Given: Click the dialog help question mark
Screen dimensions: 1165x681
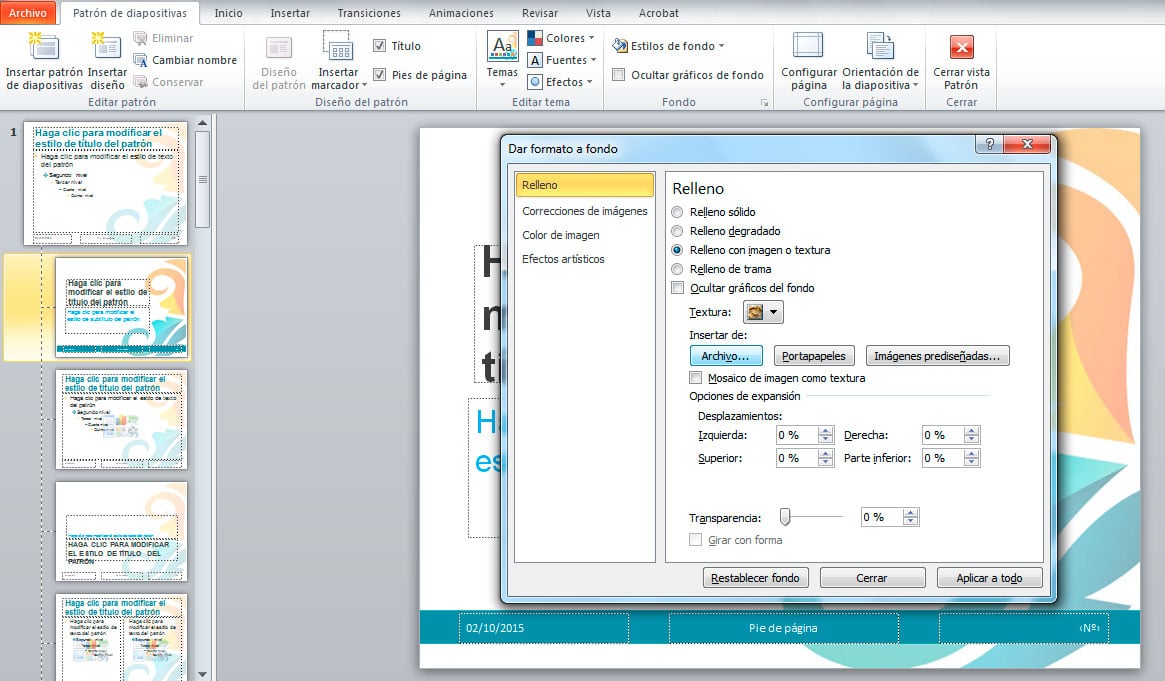Looking at the screenshot, I should click(x=989, y=144).
